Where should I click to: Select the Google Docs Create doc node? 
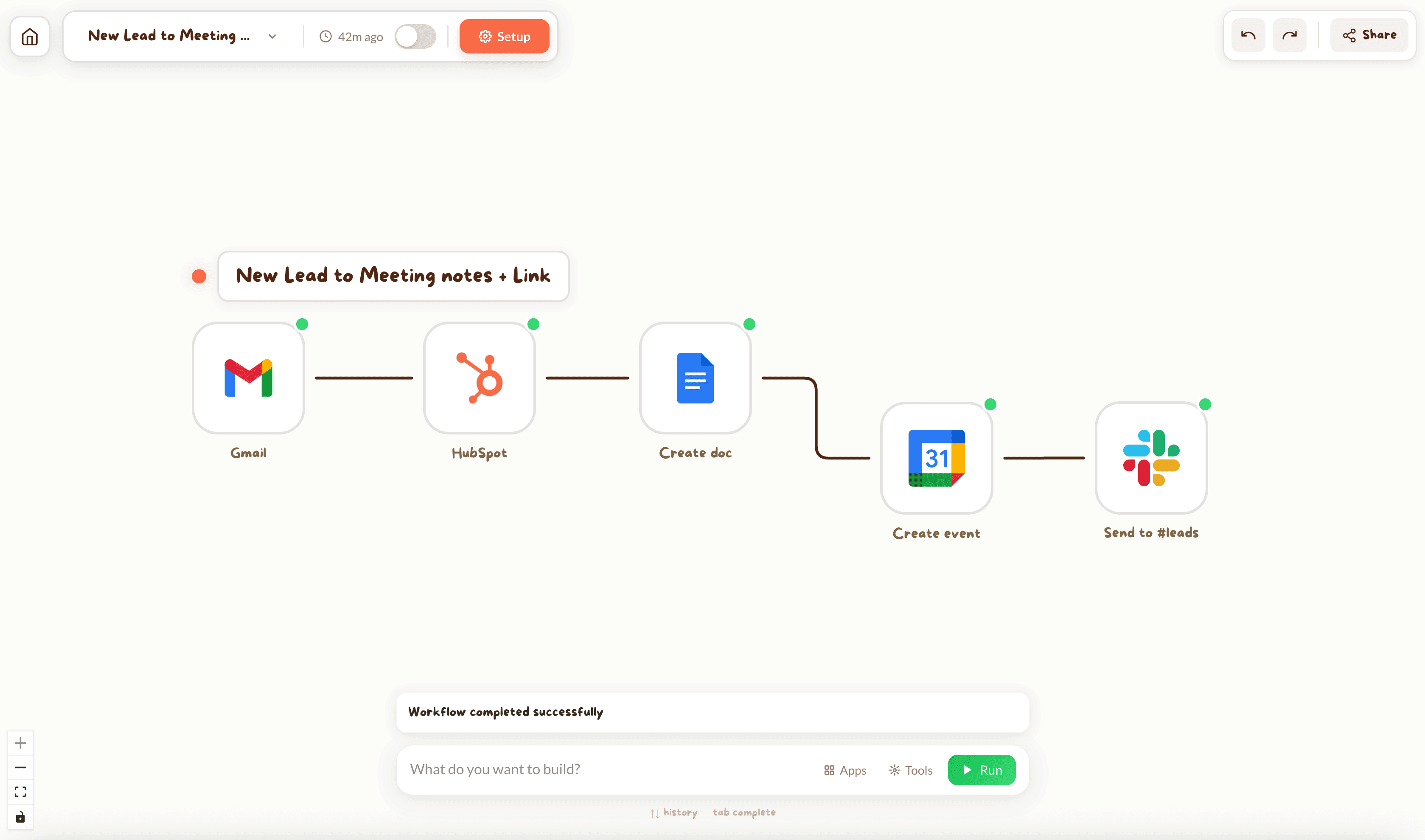point(695,378)
